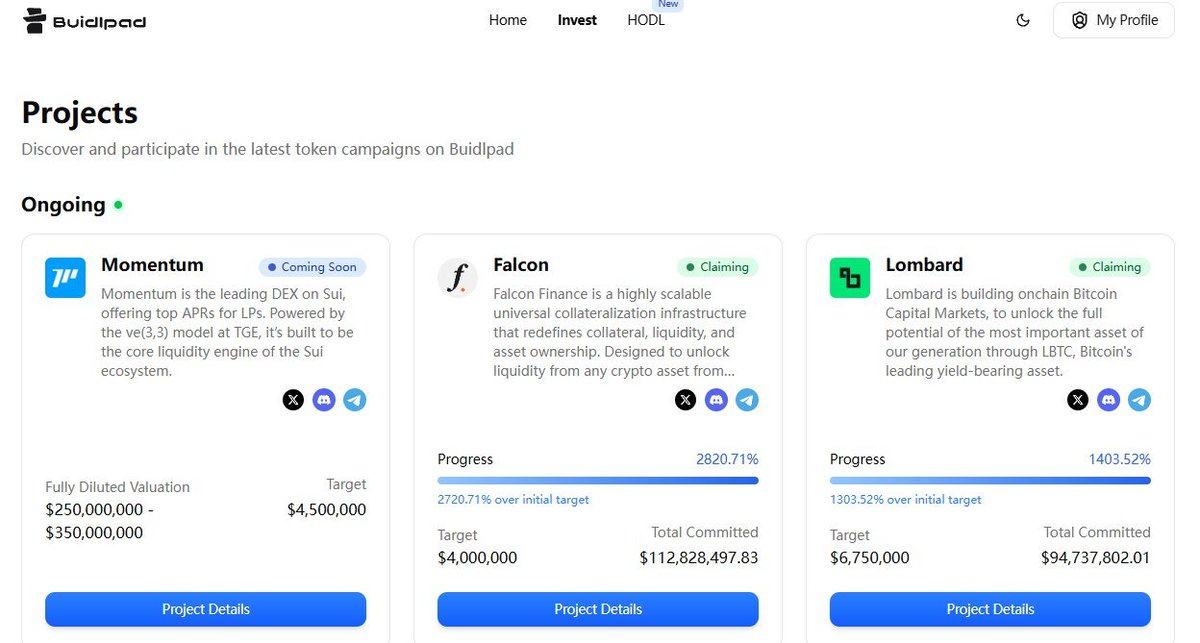1200x643 pixels.
Task: Open Falcon's Discord server icon
Action: coord(716,400)
